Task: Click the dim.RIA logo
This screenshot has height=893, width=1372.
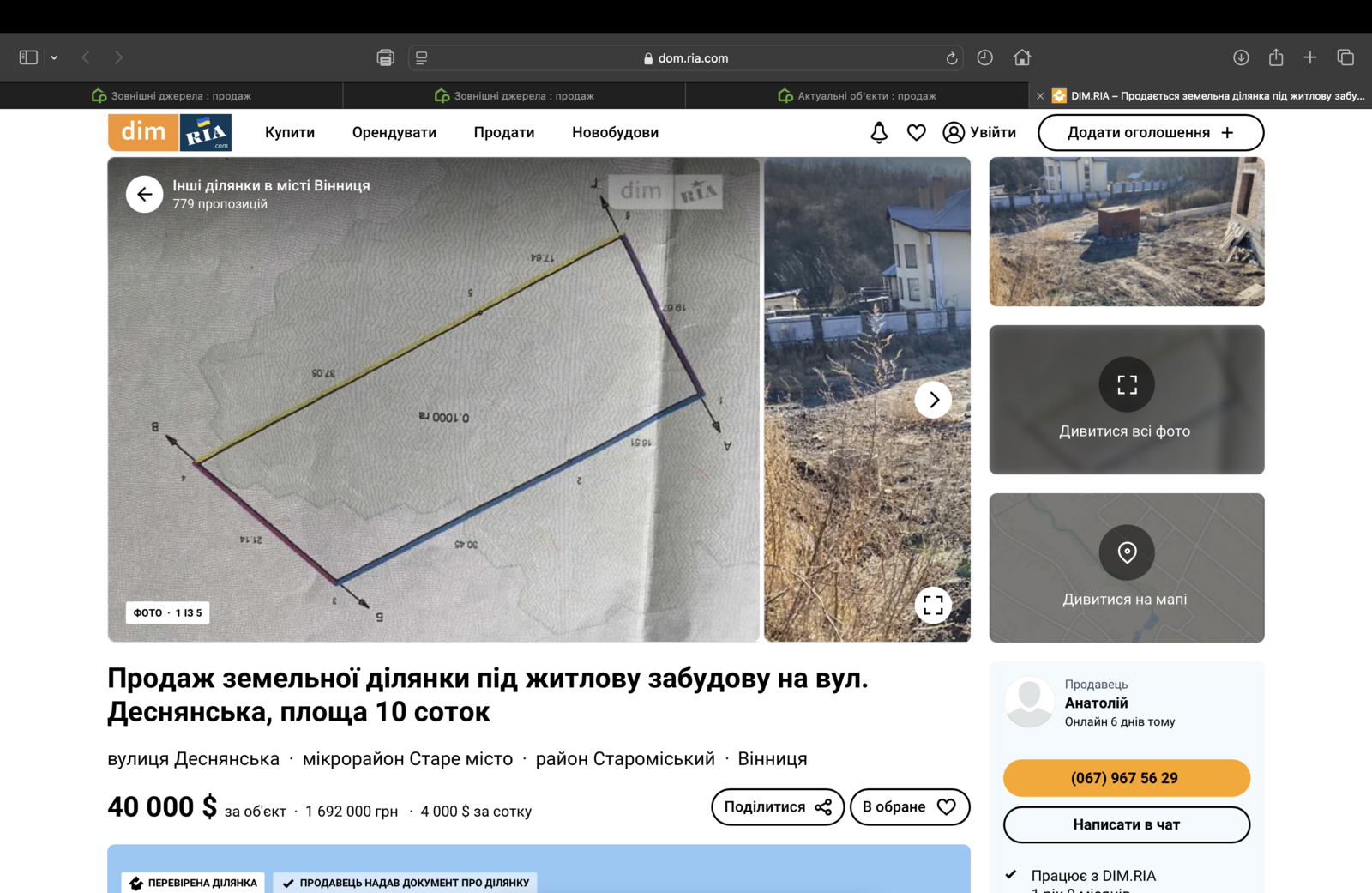Action: 170,132
